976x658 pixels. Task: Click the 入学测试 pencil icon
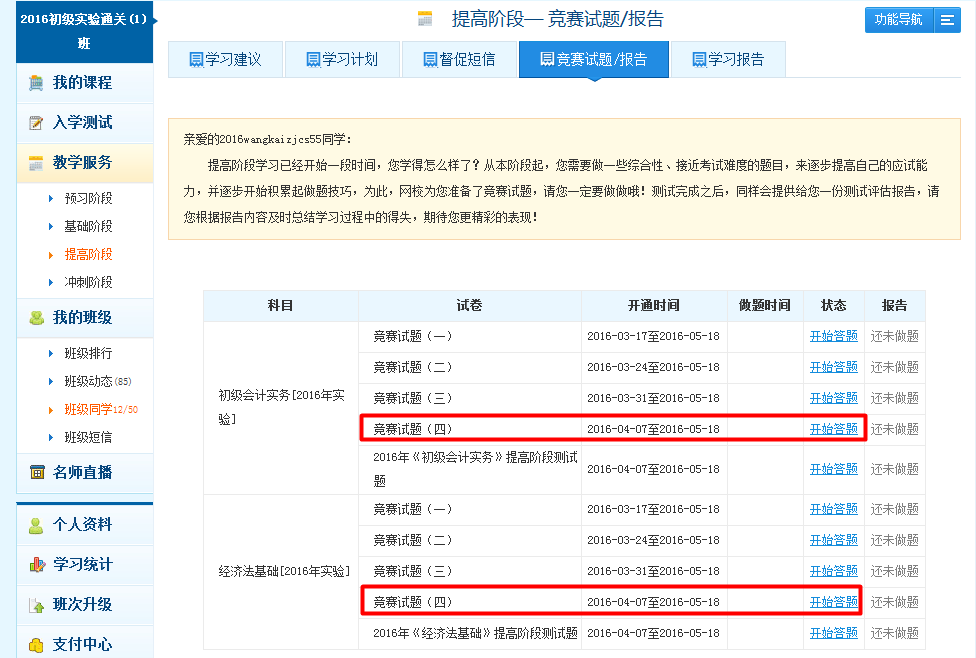(37, 123)
